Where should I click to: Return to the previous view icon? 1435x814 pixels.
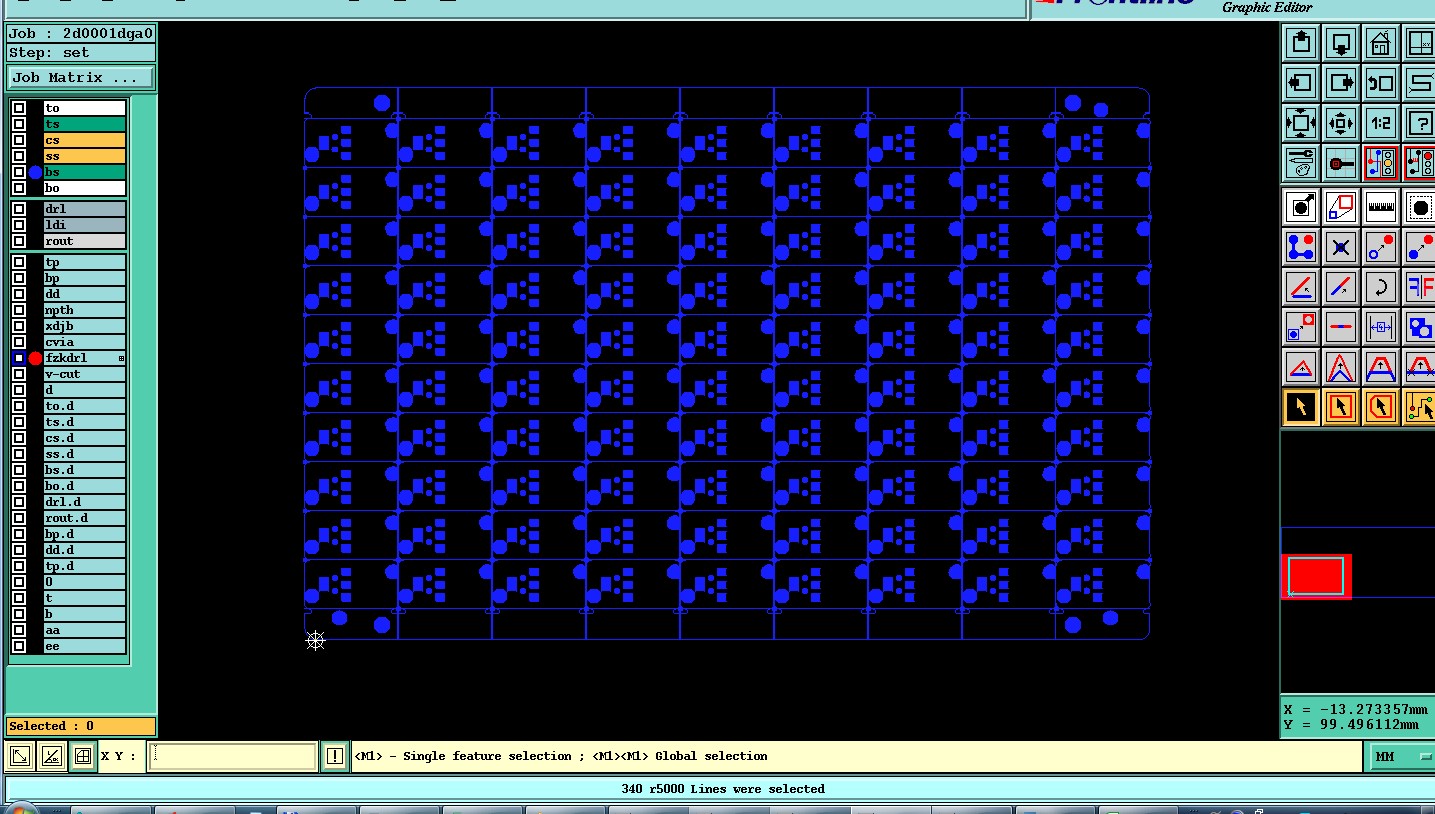click(x=1381, y=83)
